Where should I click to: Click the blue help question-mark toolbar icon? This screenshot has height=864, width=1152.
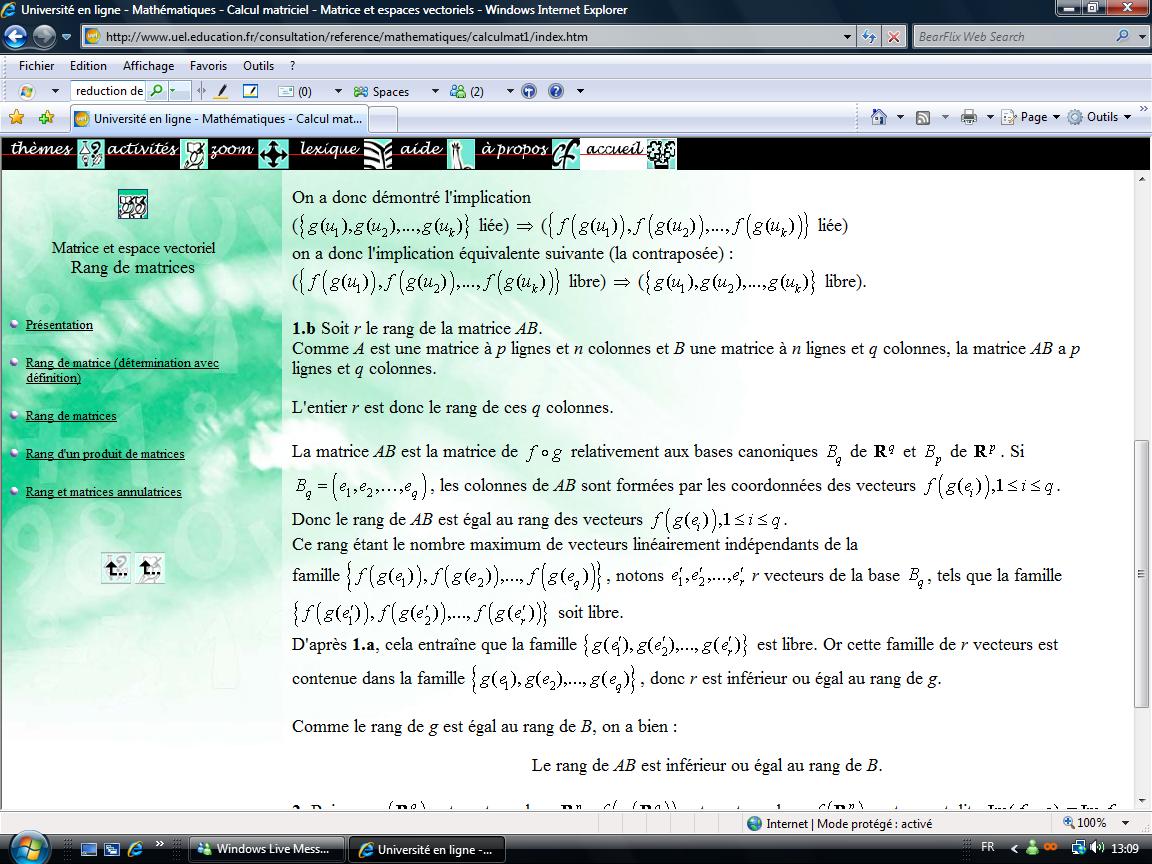[556, 91]
